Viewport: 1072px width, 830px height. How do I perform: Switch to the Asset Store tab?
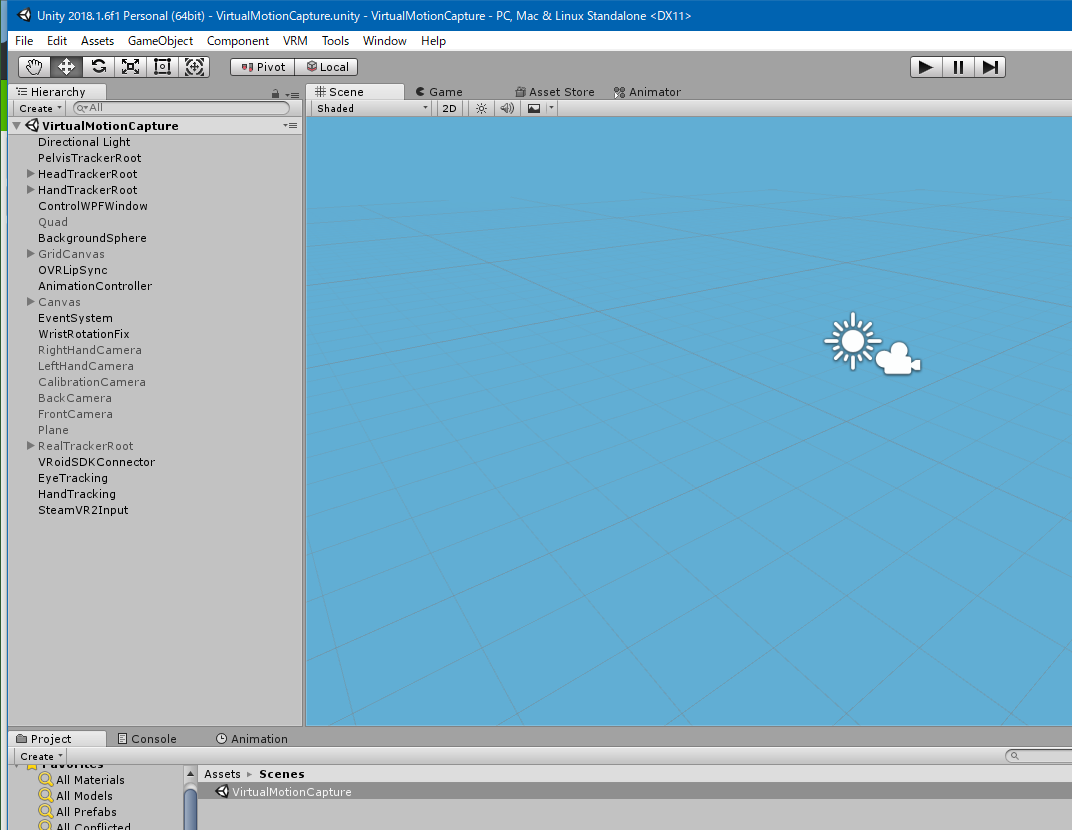(x=555, y=92)
